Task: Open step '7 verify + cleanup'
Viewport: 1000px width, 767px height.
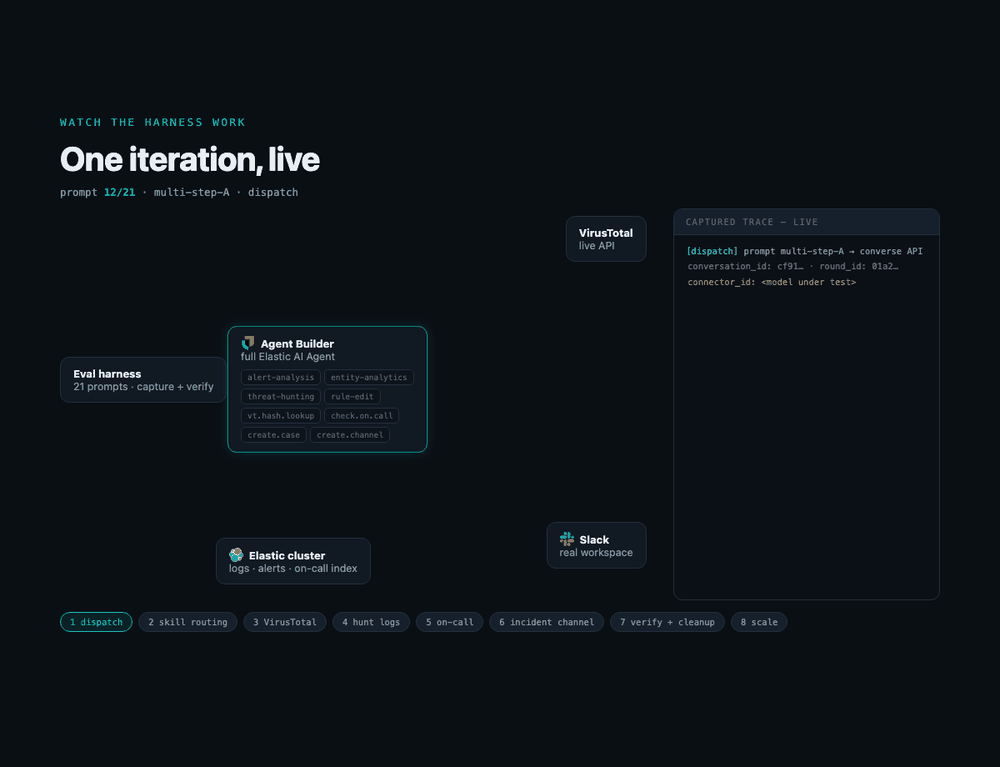Action: coord(667,622)
